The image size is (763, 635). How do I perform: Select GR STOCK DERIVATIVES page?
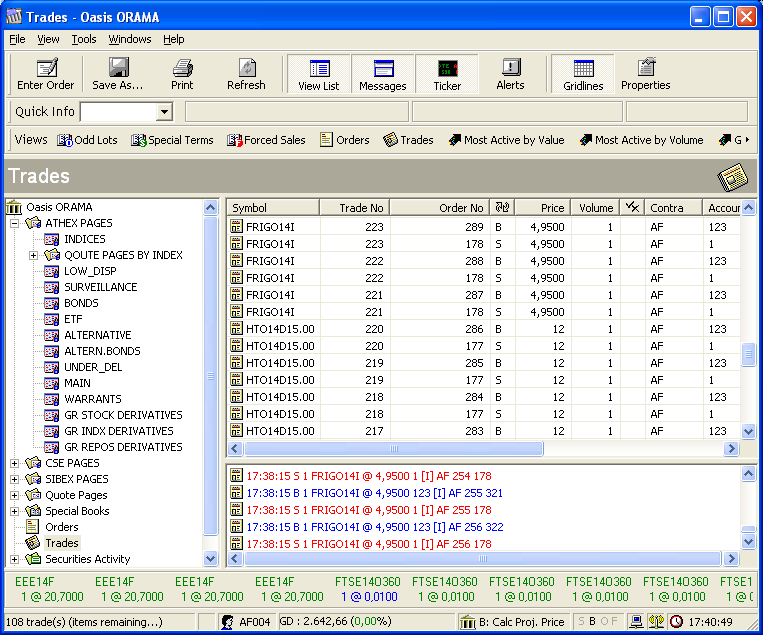tap(123, 415)
